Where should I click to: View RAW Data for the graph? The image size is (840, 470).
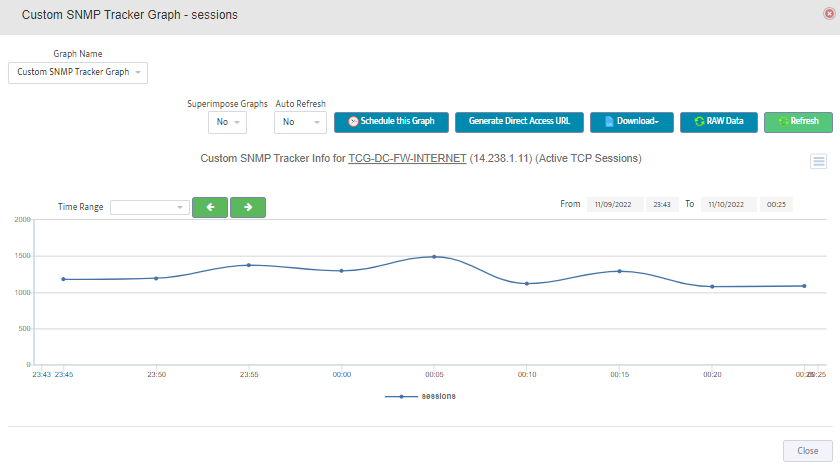(x=719, y=122)
